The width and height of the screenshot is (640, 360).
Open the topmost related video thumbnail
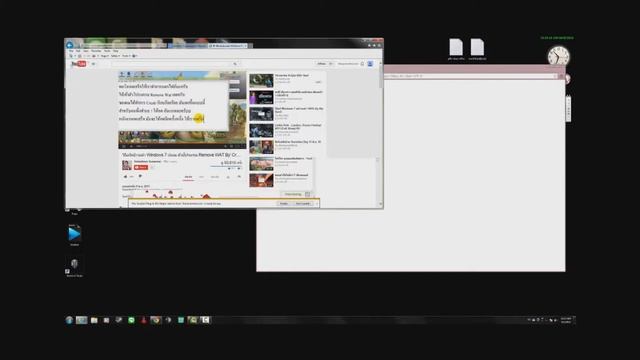[261, 80]
